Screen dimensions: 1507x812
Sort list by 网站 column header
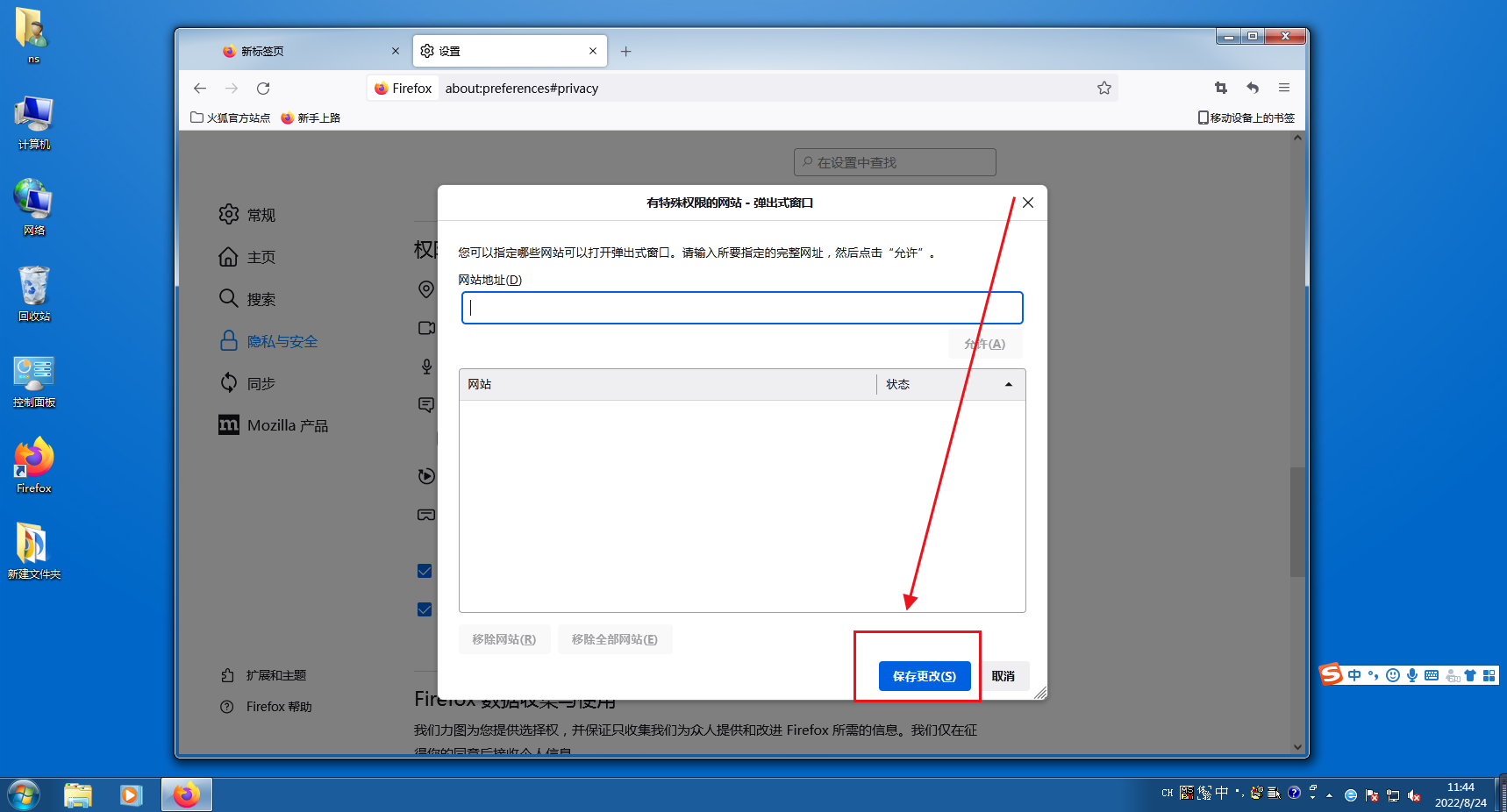pos(668,384)
